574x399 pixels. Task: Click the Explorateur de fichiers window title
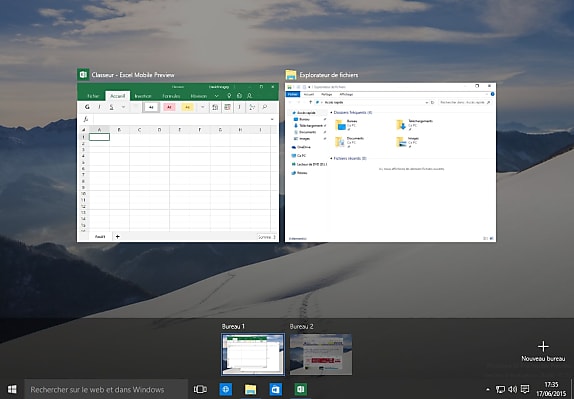coord(329,75)
